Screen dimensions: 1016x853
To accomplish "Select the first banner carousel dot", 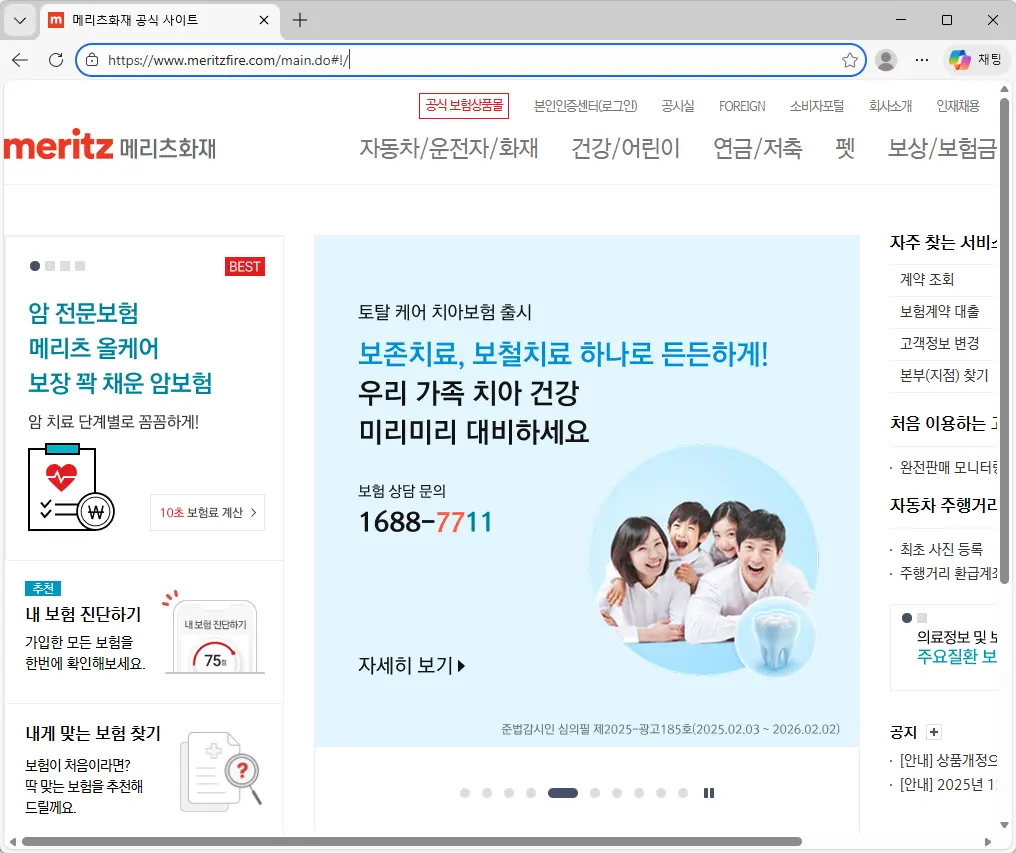I will [465, 793].
